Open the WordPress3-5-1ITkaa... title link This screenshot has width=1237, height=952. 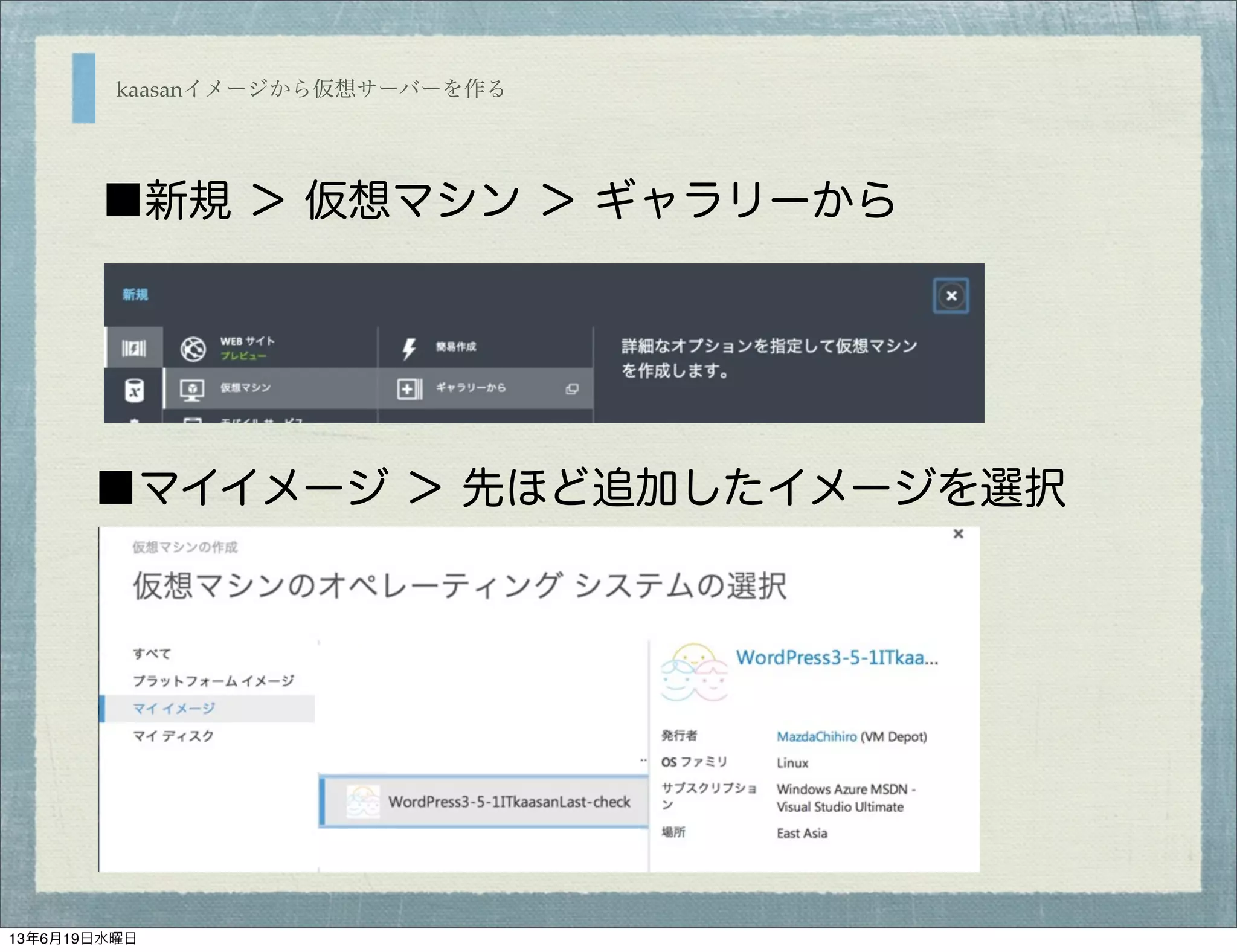837,657
